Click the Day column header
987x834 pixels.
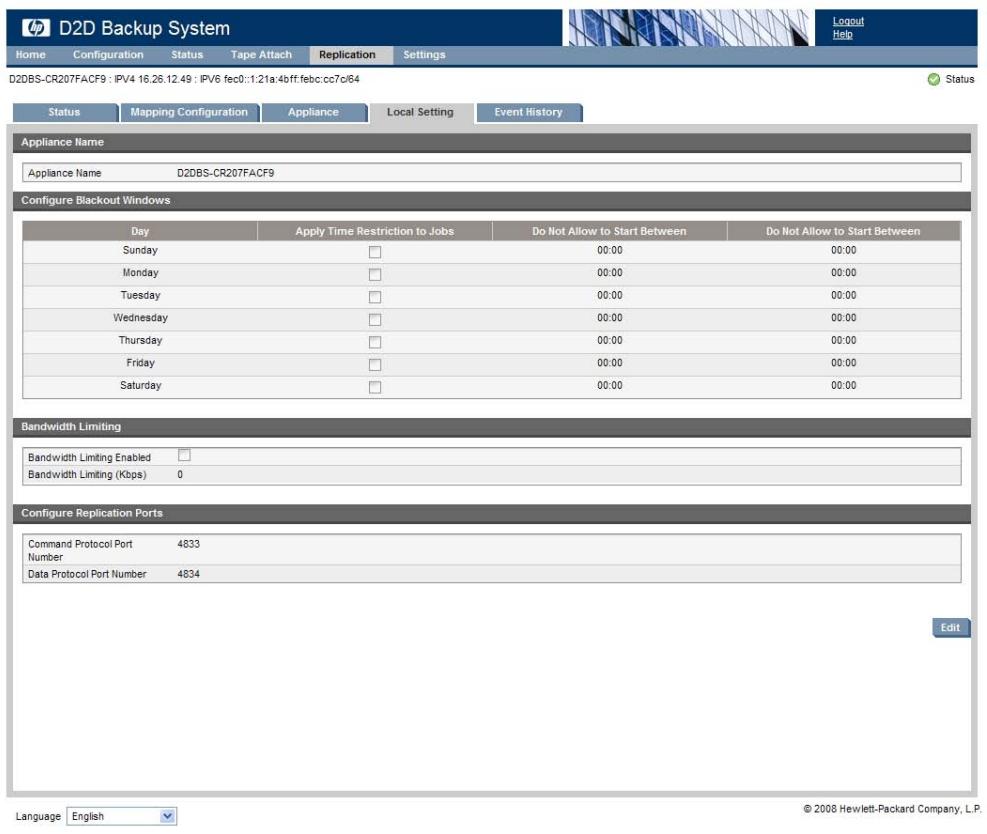(140, 231)
